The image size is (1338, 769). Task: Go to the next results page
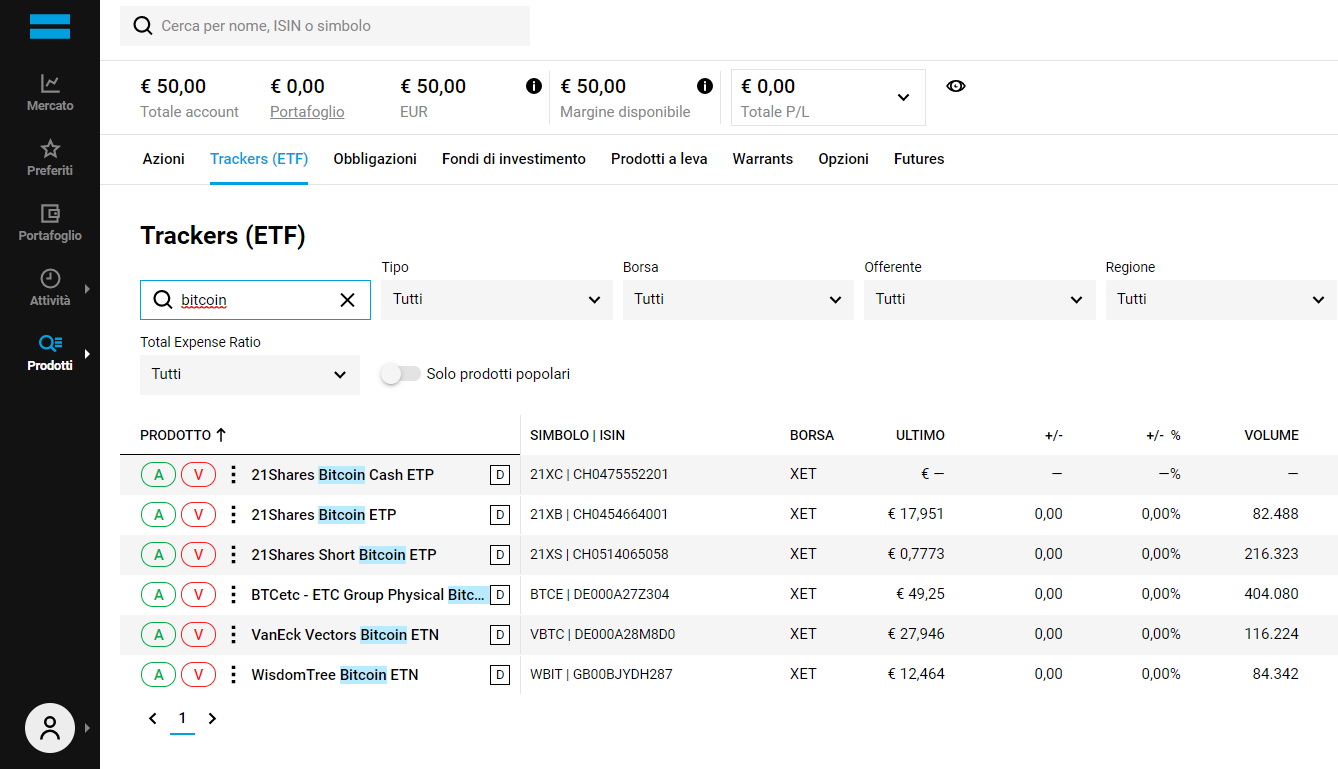[212, 718]
